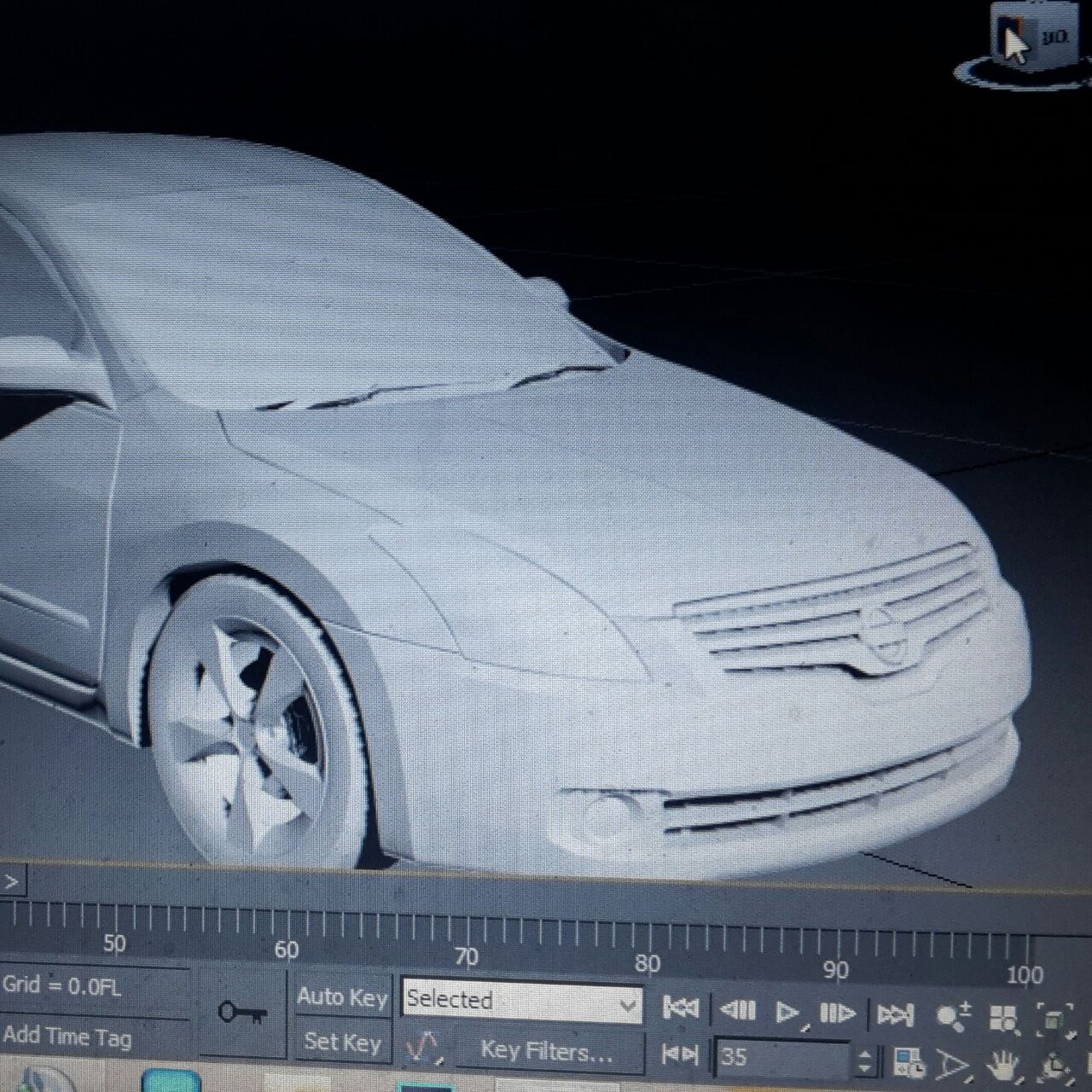
Task: Toggle the Key Mode button beside frame field
Action: click(680, 1055)
